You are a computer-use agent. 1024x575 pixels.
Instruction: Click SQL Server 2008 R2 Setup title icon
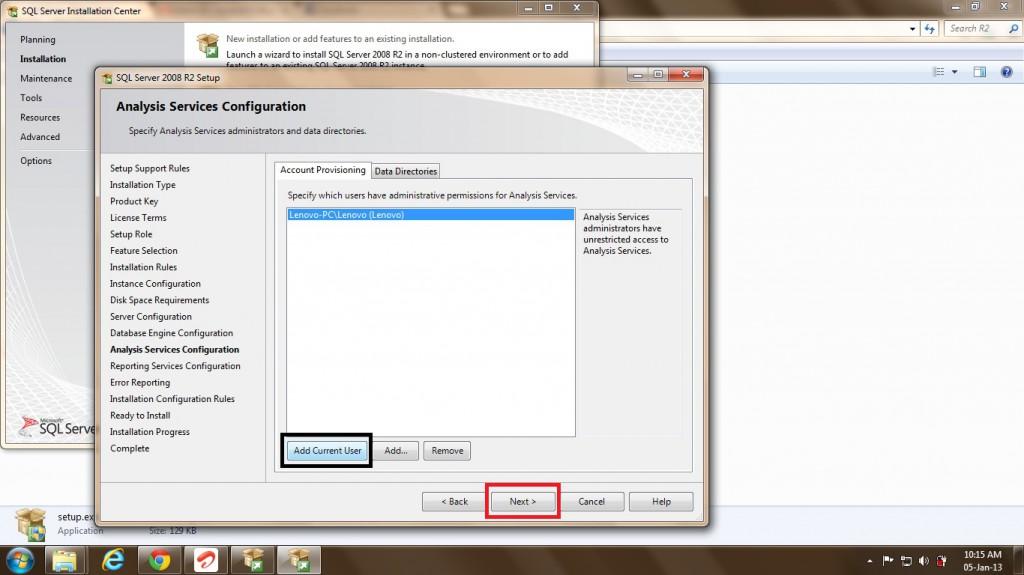click(107, 78)
